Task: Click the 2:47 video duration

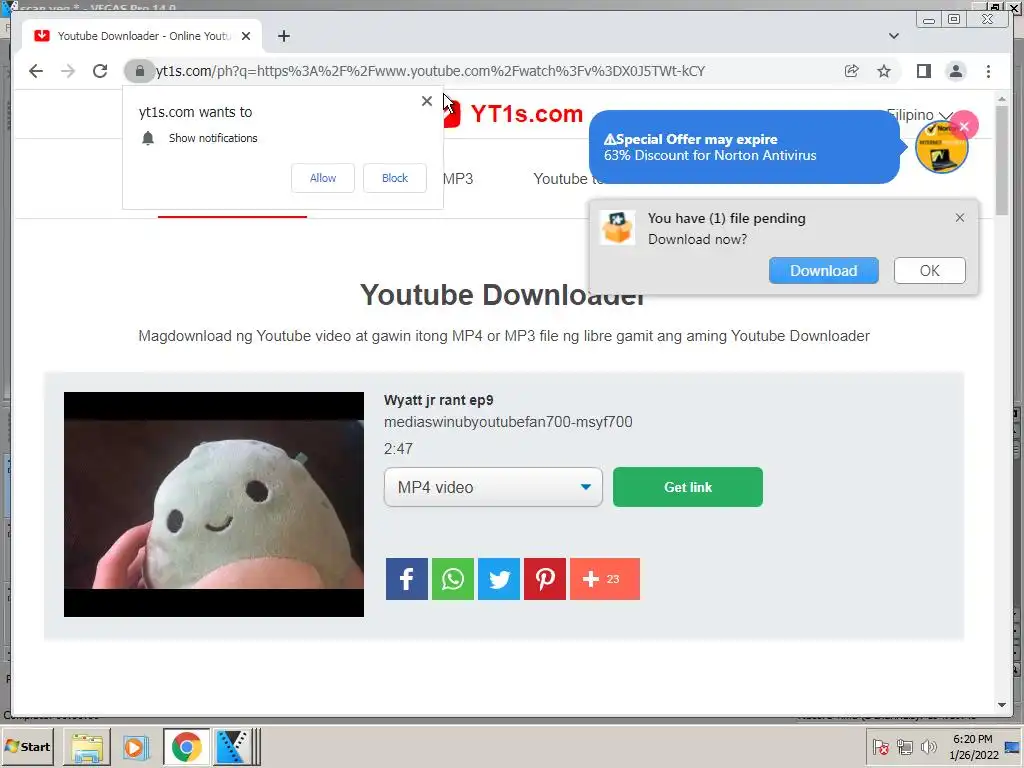Action: pos(398,449)
